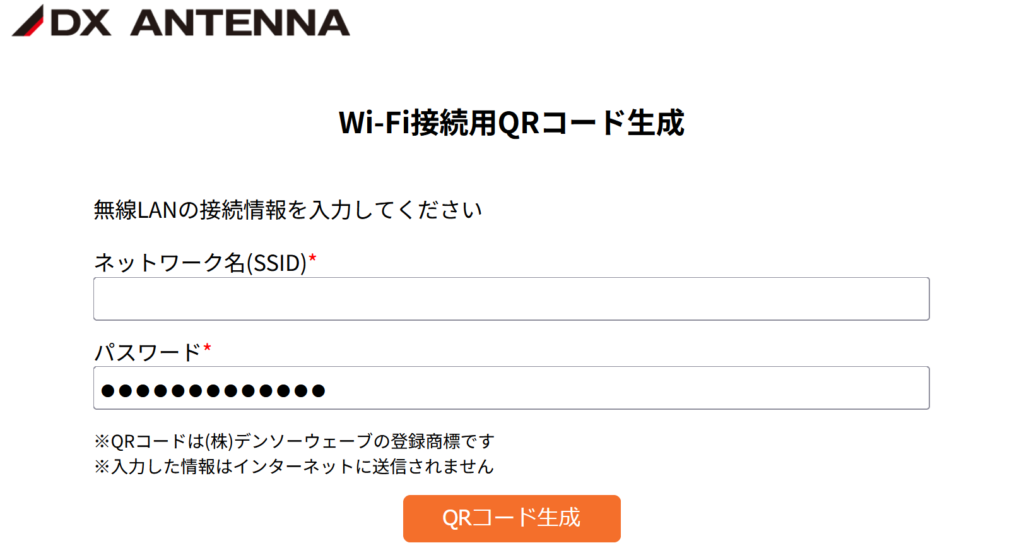Click the DX ANTENNA slash logo mark

click(27, 21)
